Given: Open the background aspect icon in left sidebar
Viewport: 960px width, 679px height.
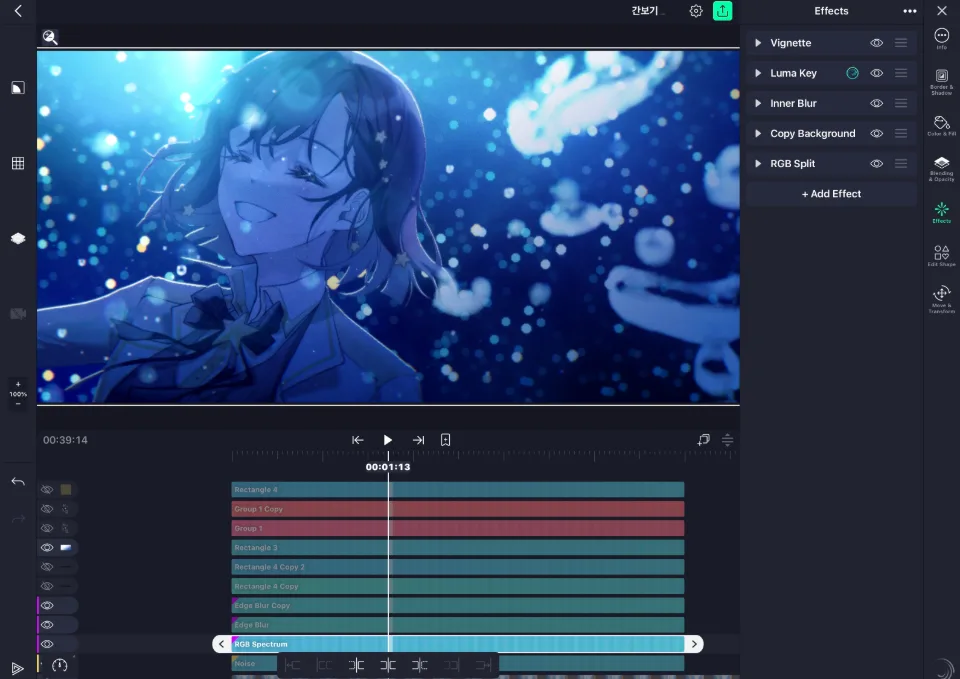Looking at the screenshot, I should [x=18, y=88].
